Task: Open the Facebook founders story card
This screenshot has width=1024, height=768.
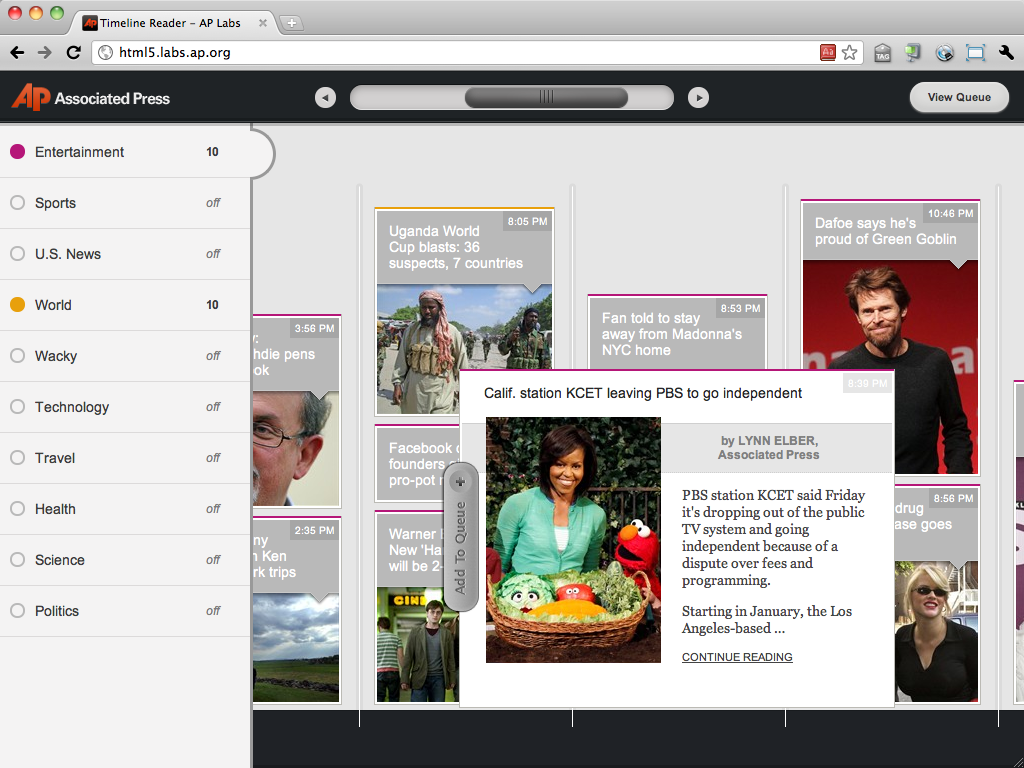Action: [418, 464]
